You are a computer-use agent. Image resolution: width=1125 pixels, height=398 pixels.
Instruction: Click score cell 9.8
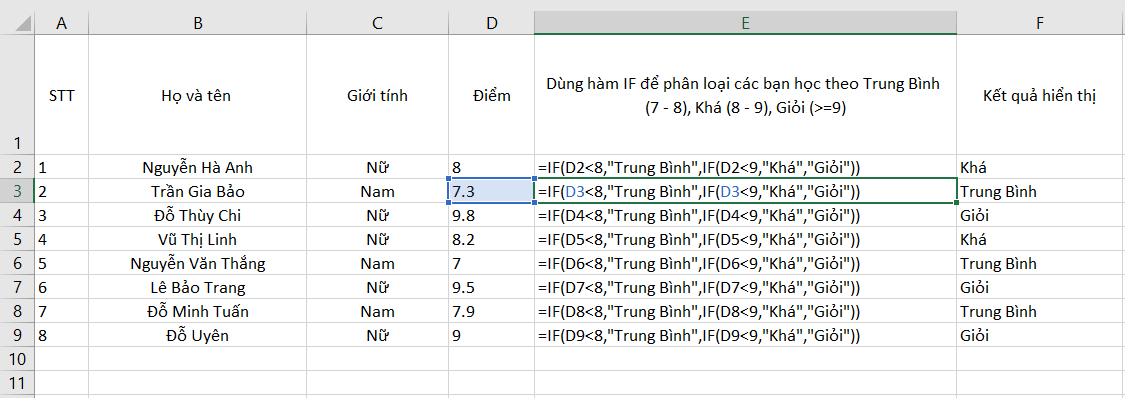pos(491,215)
